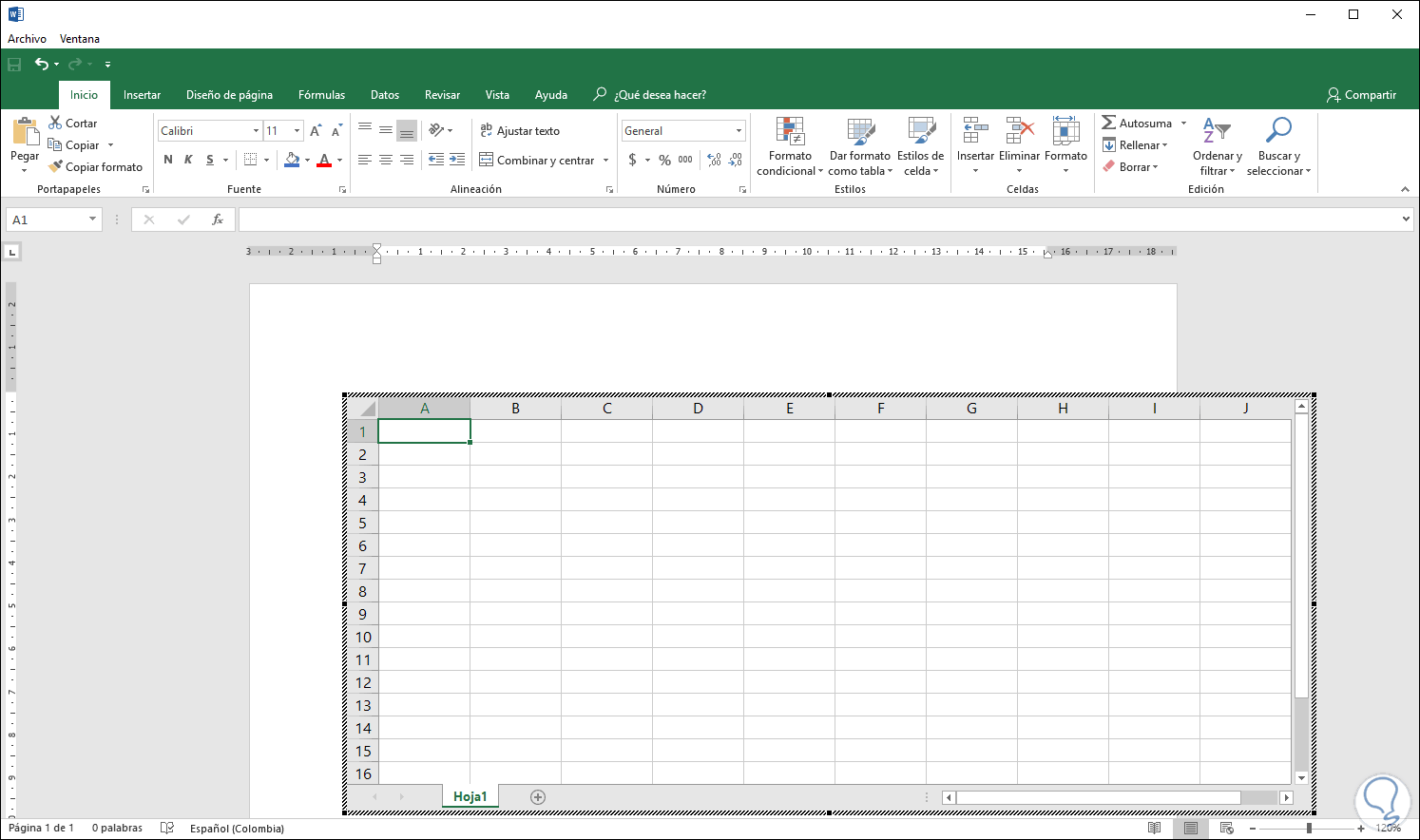Cut the selection with Cortar
This screenshot has width=1420, height=840.
pos(73,124)
